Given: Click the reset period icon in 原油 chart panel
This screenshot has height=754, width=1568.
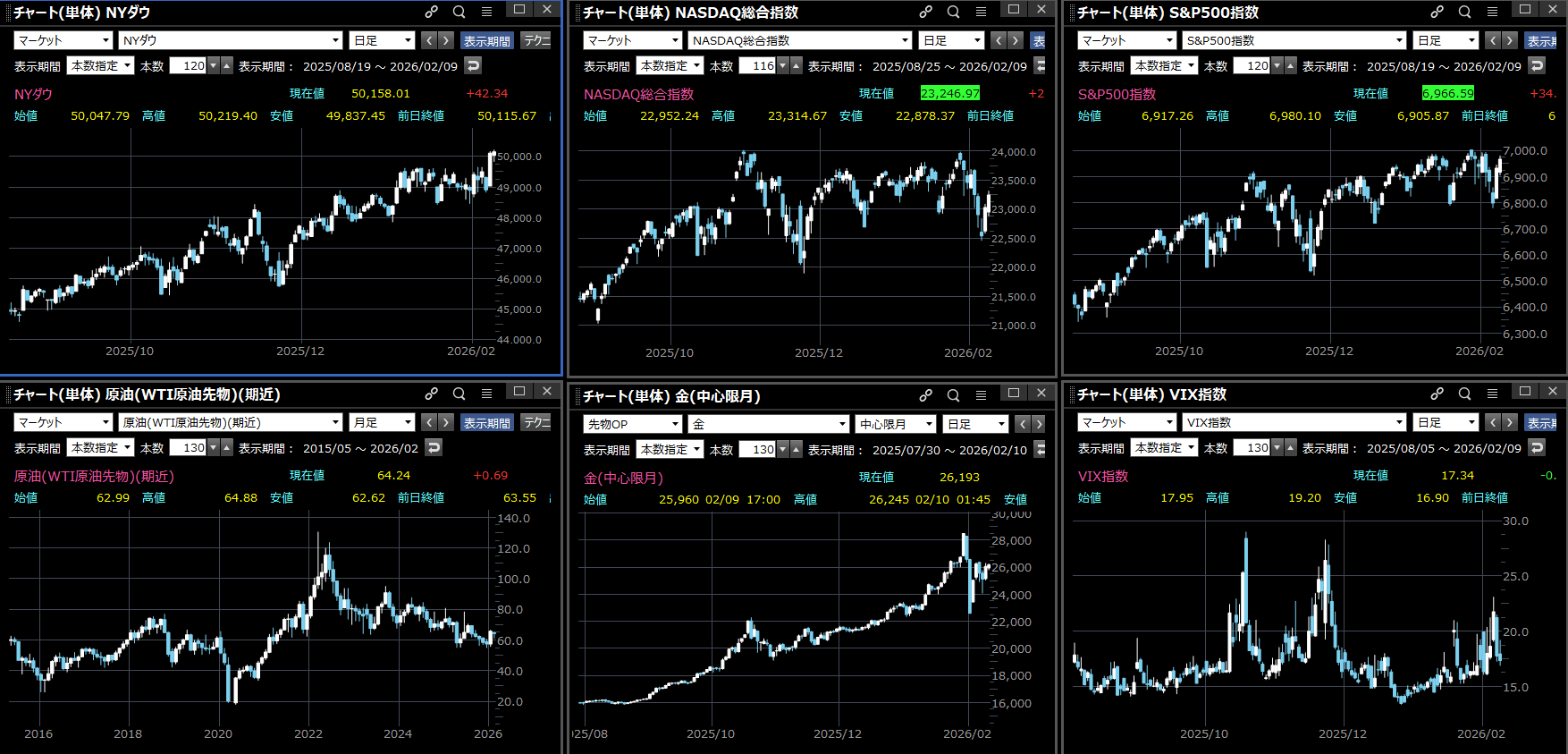Looking at the screenshot, I should pos(434,447).
